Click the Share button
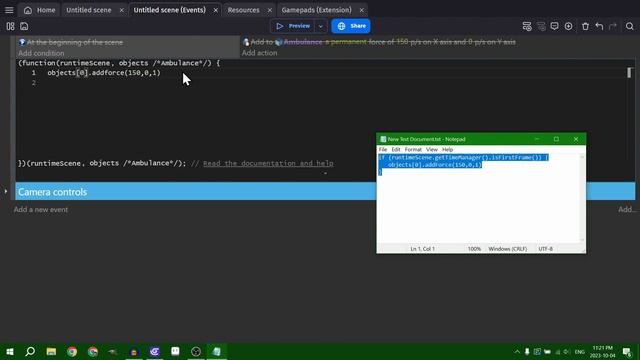This screenshot has height=360, width=640. pos(351,26)
